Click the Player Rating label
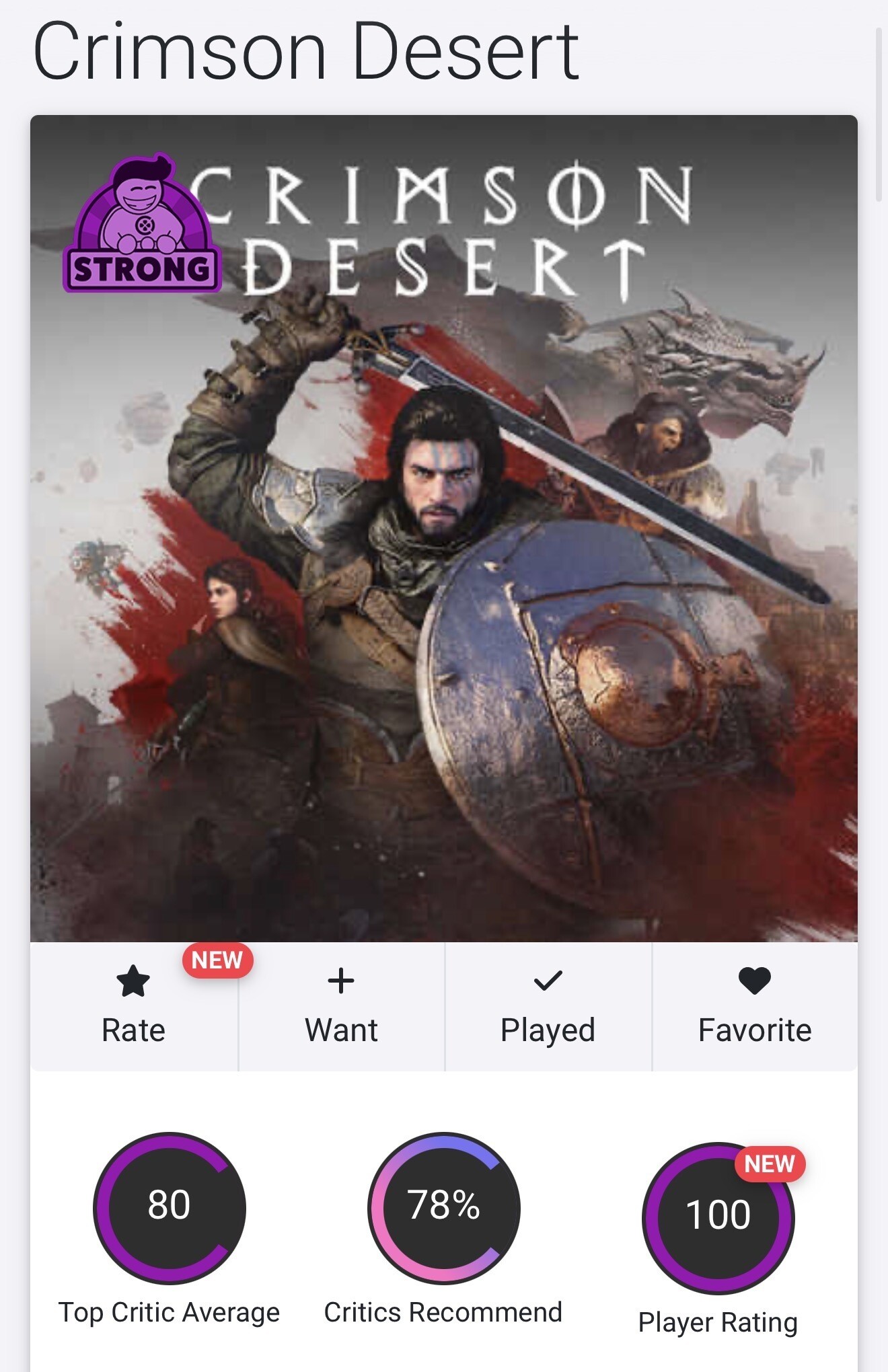Image resolution: width=888 pixels, height=1372 pixels. pos(718,1322)
